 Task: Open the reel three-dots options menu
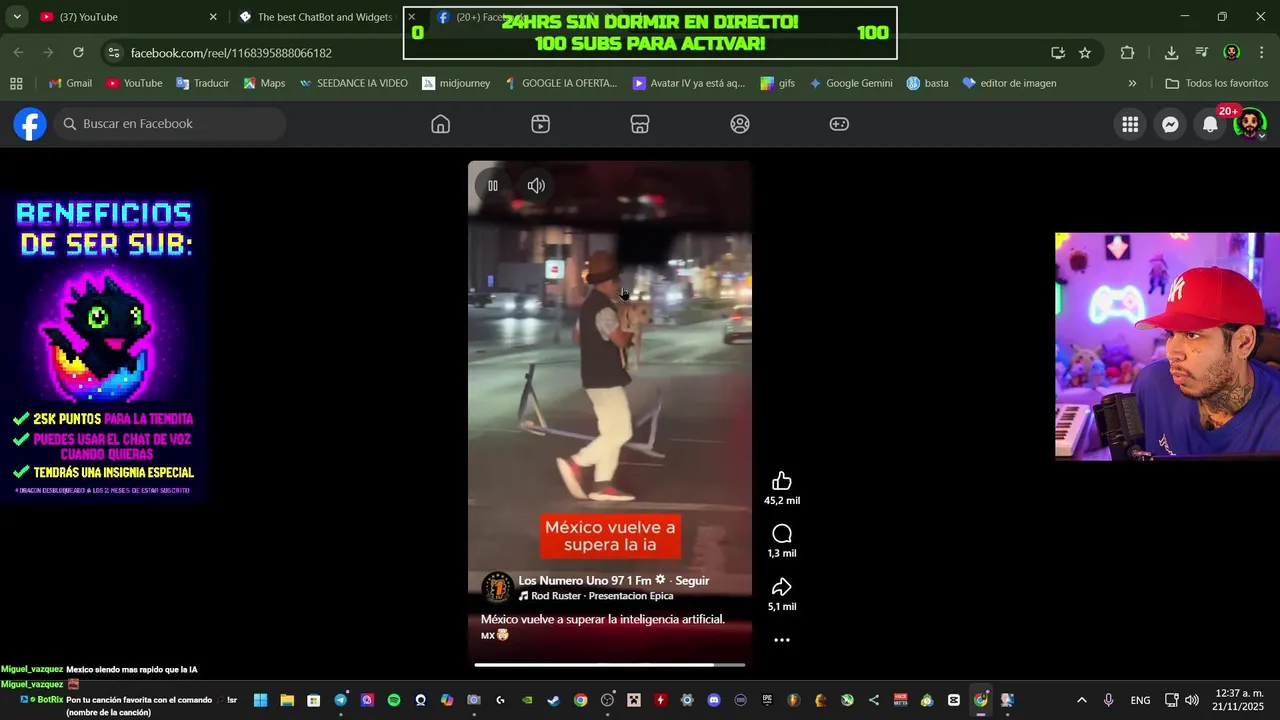[782, 640]
